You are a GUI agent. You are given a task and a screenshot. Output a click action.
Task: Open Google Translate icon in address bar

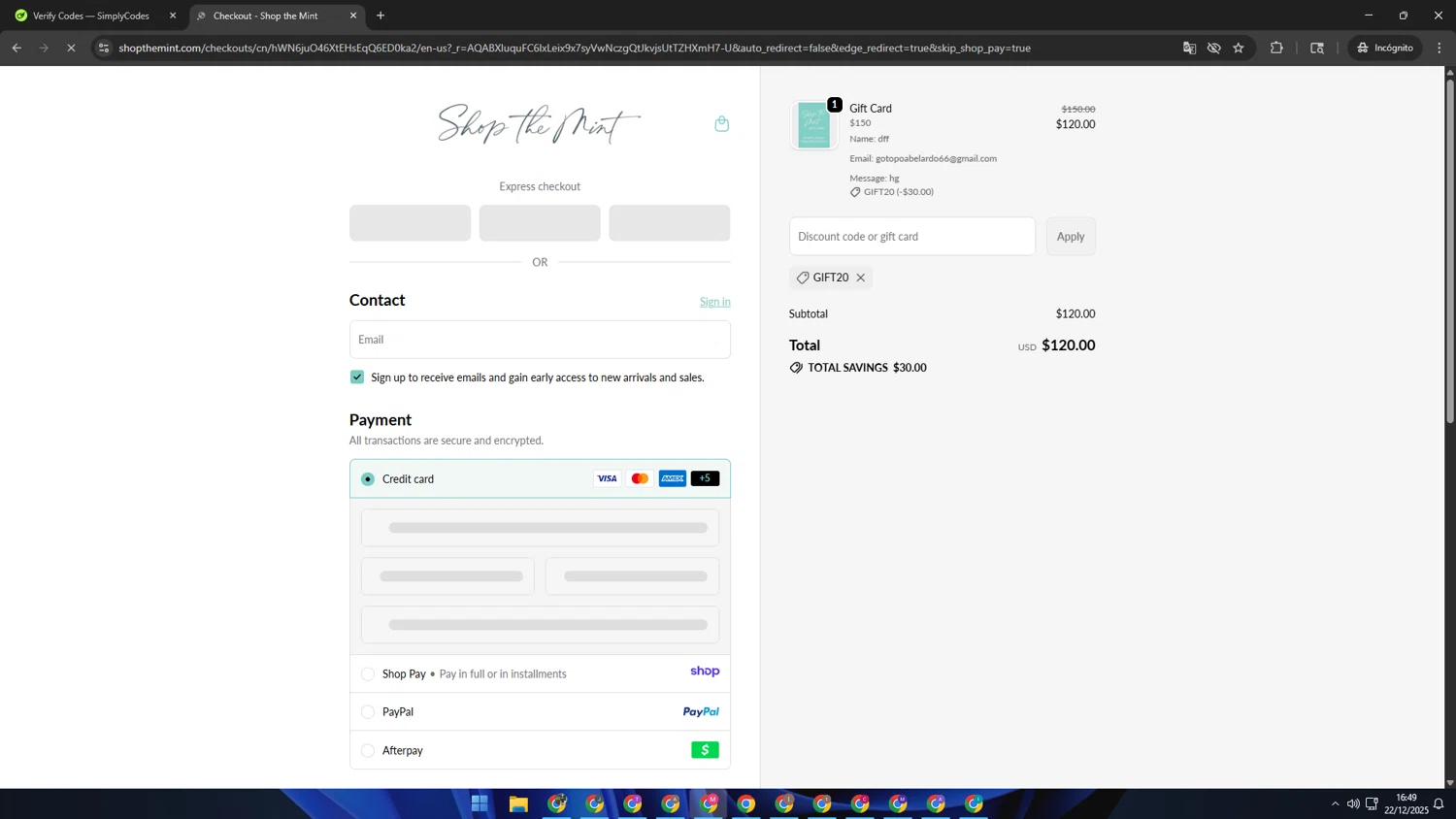(x=1189, y=48)
